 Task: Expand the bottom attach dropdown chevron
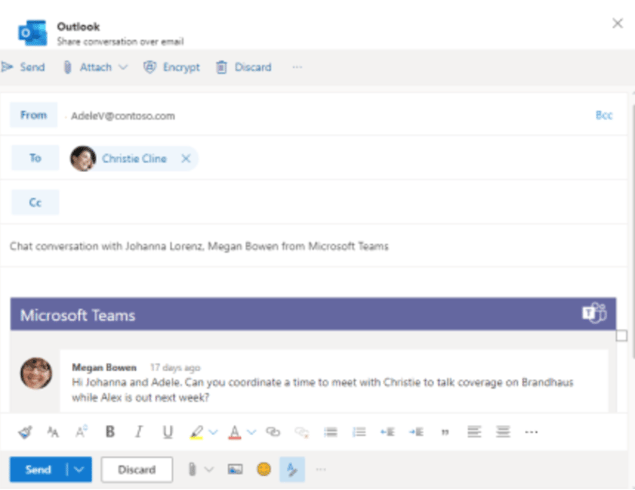tap(209, 469)
